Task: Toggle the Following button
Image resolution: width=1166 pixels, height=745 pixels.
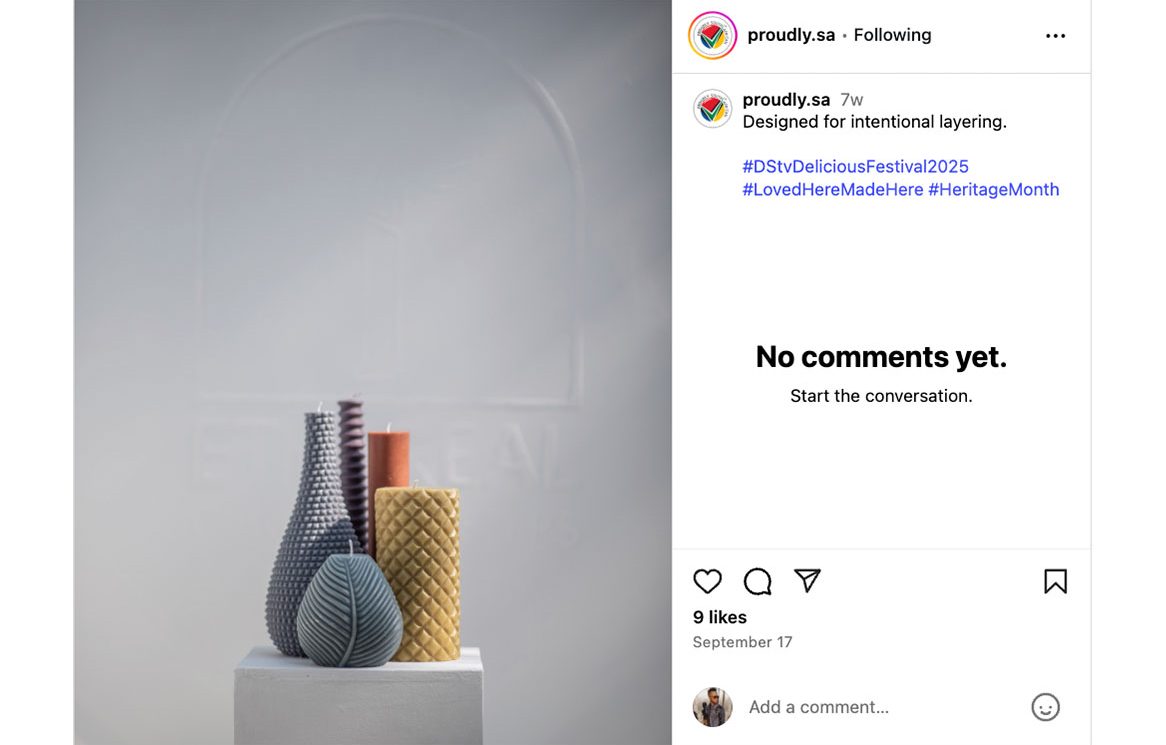Action: [x=892, y=35]
